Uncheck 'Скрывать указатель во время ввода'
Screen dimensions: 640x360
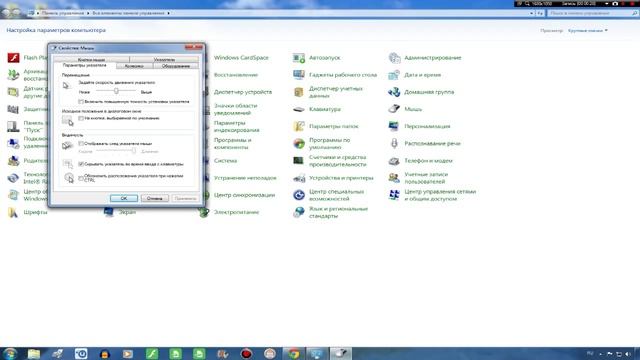tap(81, 164)
